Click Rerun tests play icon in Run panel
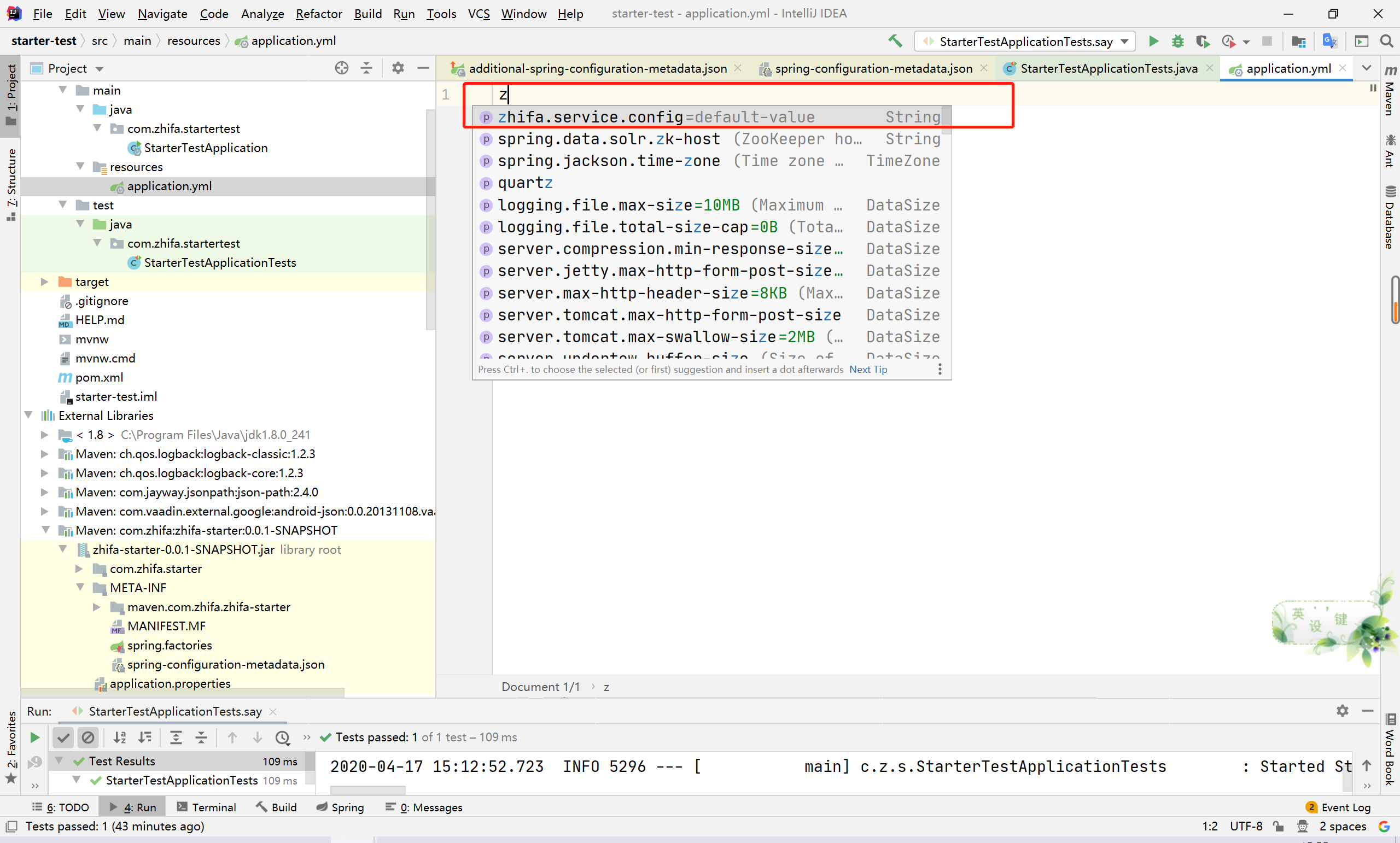The height and width of the screenshot is (843, 1400). pos(34,737)
